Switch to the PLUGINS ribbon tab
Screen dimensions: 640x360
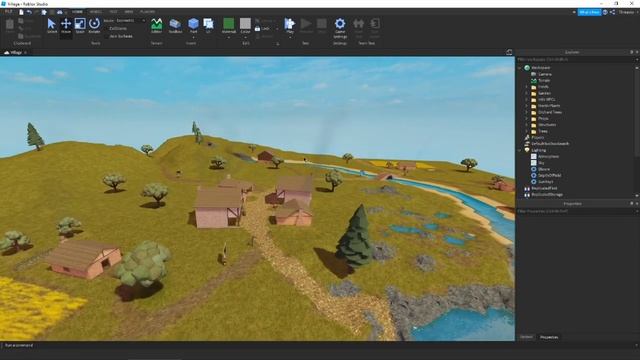coord(147,12)
